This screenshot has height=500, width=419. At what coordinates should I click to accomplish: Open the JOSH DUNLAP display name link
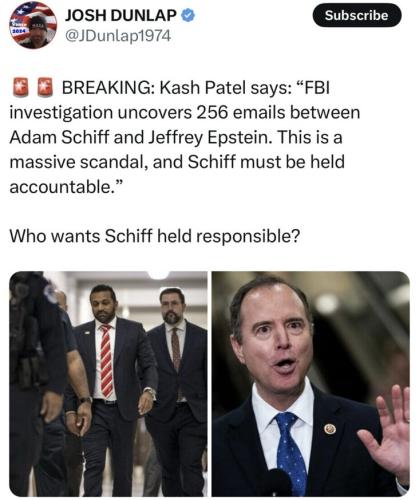(121, 15)
